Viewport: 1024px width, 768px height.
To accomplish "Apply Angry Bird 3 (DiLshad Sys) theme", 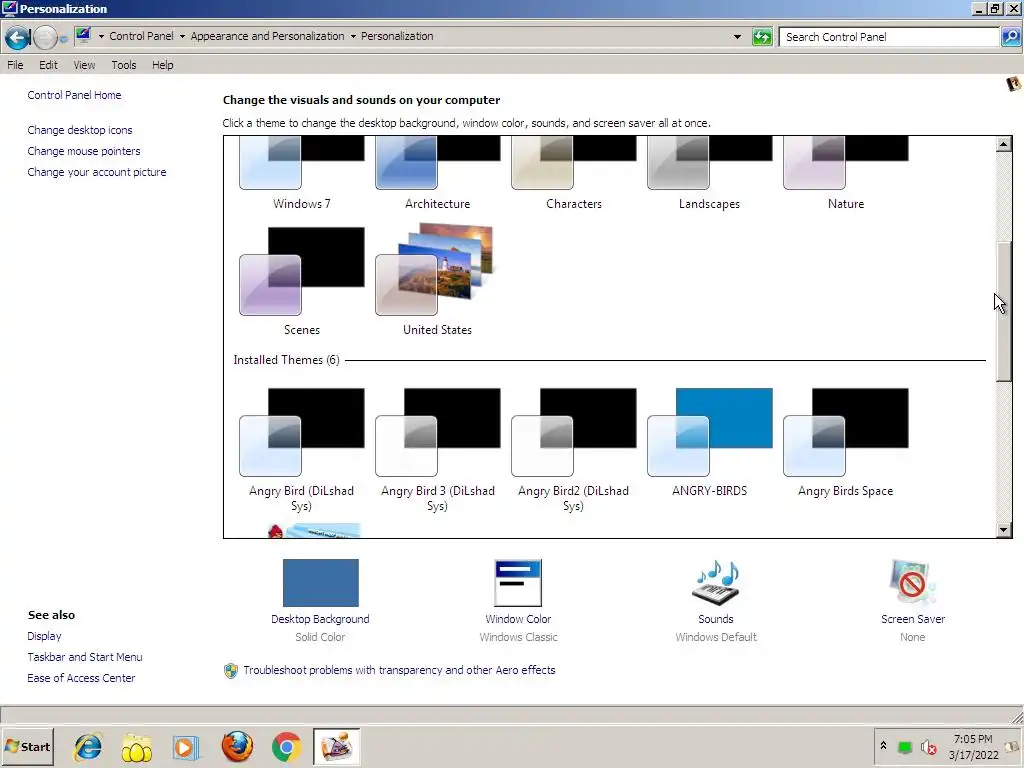I will click(x=438, y=450).
